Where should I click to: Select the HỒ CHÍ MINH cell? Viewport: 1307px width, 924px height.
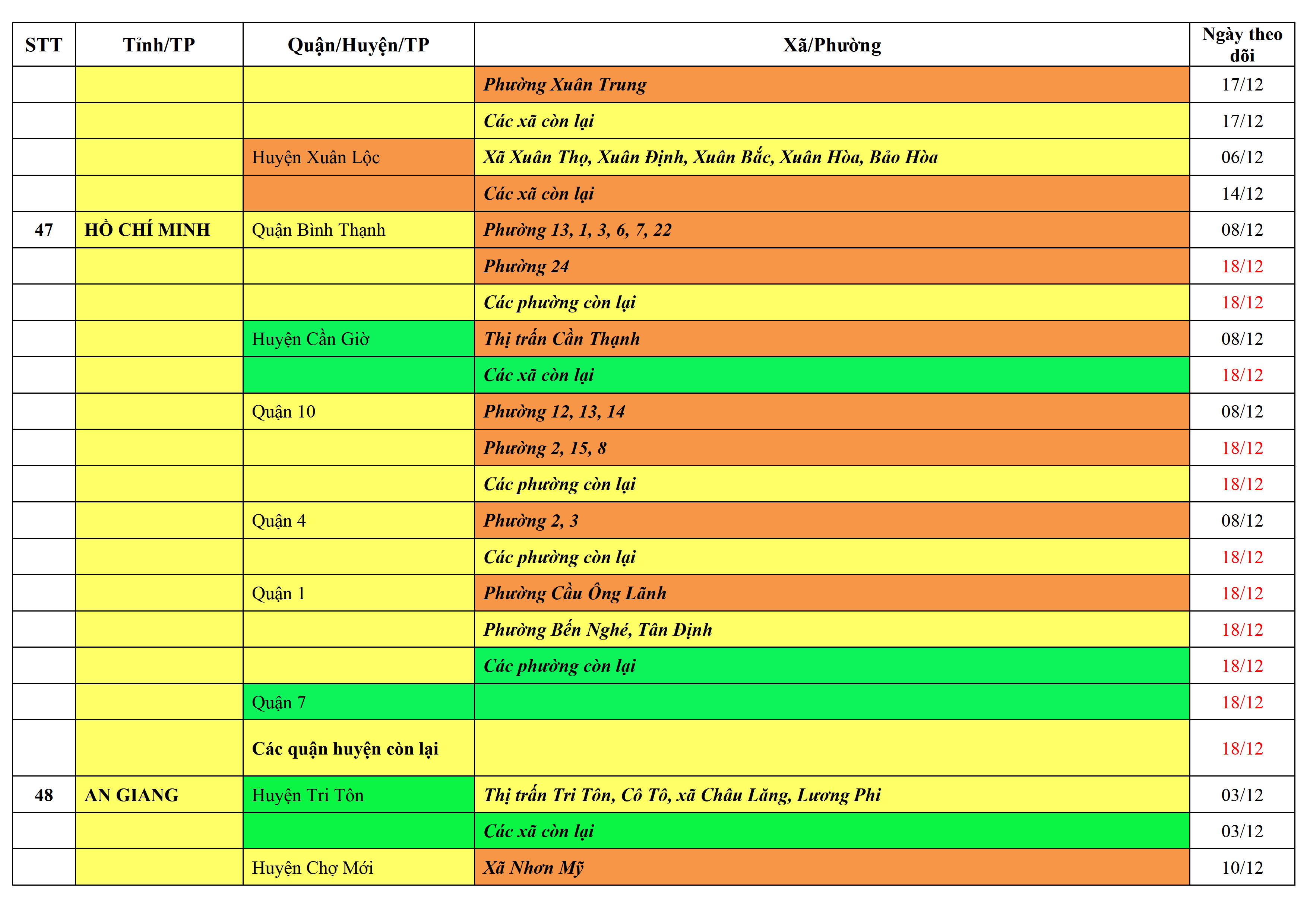click(x=148, y=230)
